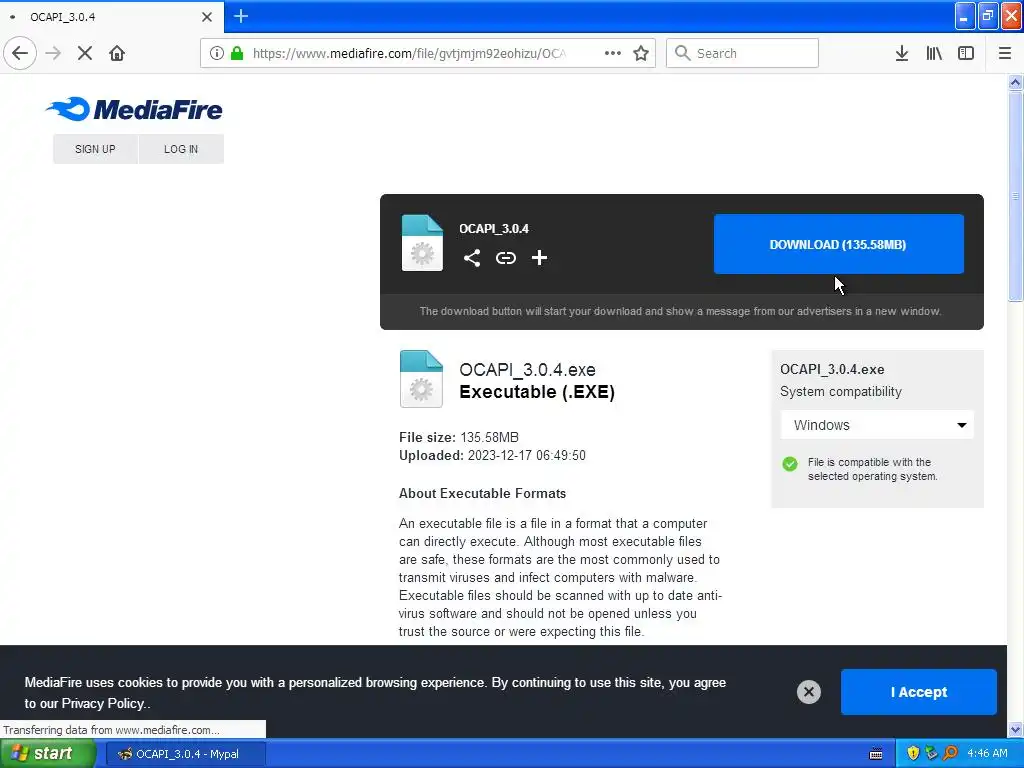Click the green compatibility check mark
The height and width of the screenshot is (768, 1024).
point(790,464)
